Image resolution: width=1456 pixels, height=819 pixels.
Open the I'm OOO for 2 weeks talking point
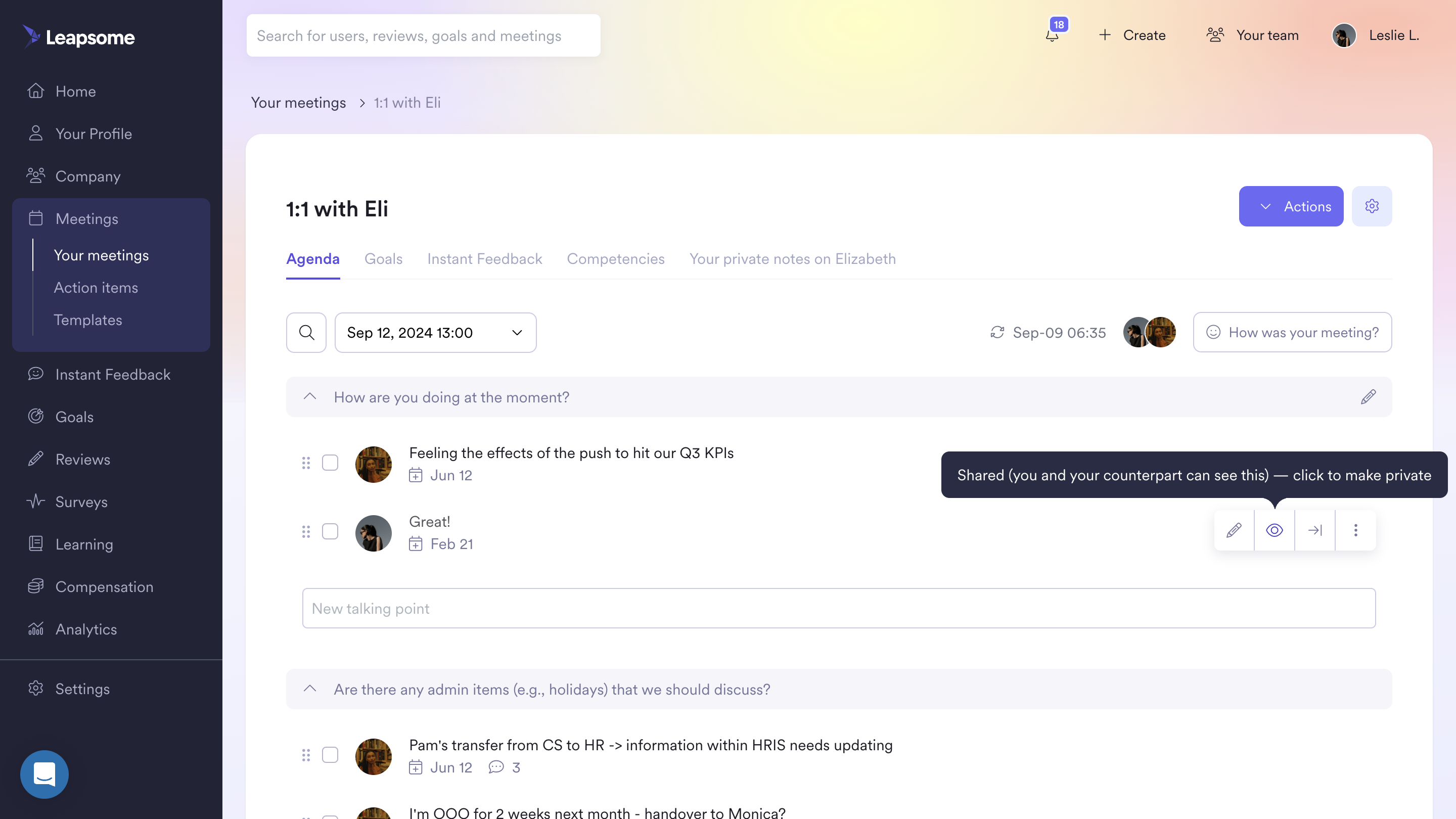coord(597,812)
